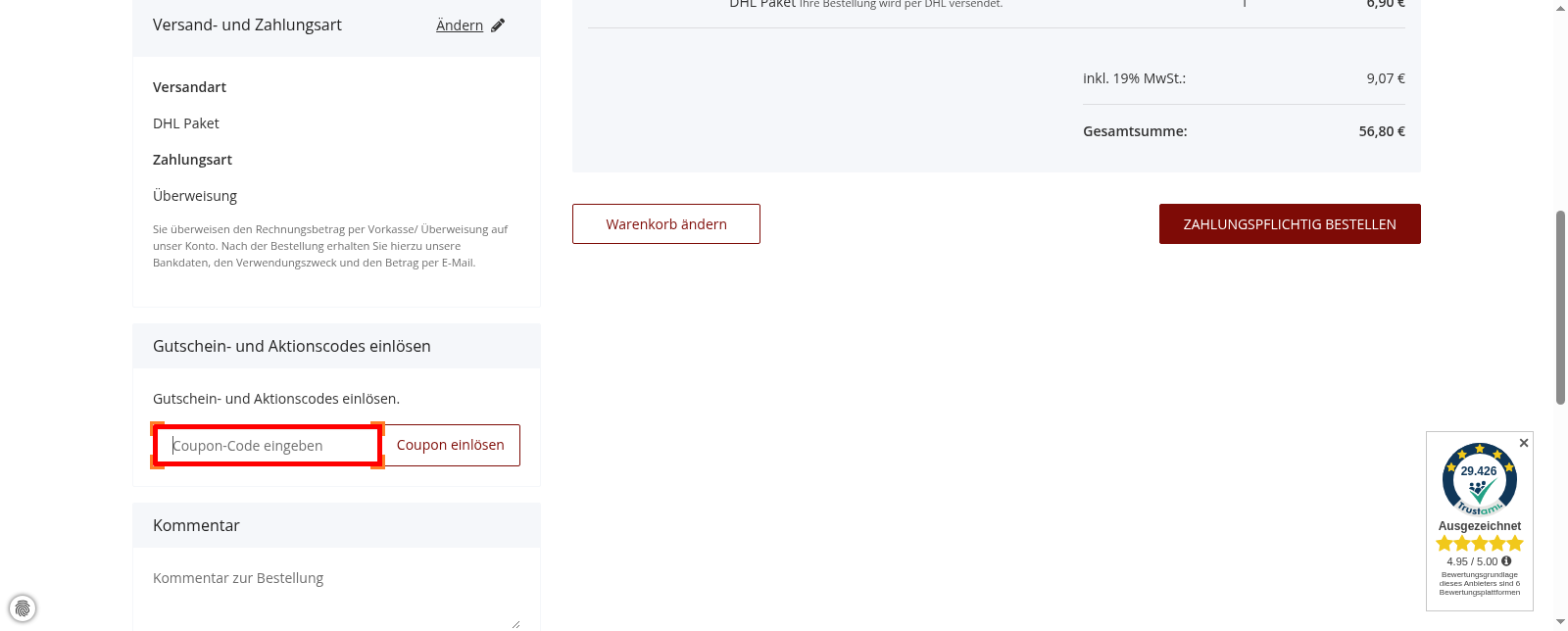
Task: Click the info icon next to the 4.95 rating
Action: (1506, 560)
